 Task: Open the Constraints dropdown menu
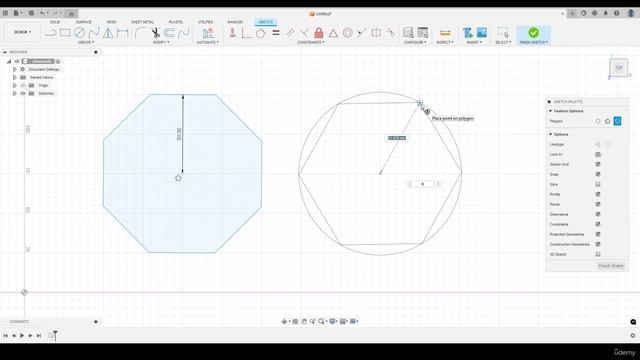[x=311, y=42]
